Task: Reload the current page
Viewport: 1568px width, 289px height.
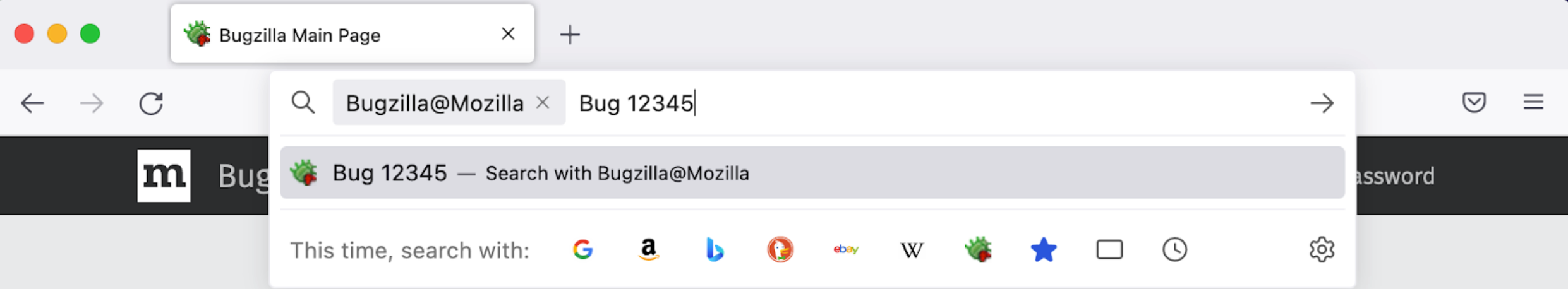Action: 151,103
